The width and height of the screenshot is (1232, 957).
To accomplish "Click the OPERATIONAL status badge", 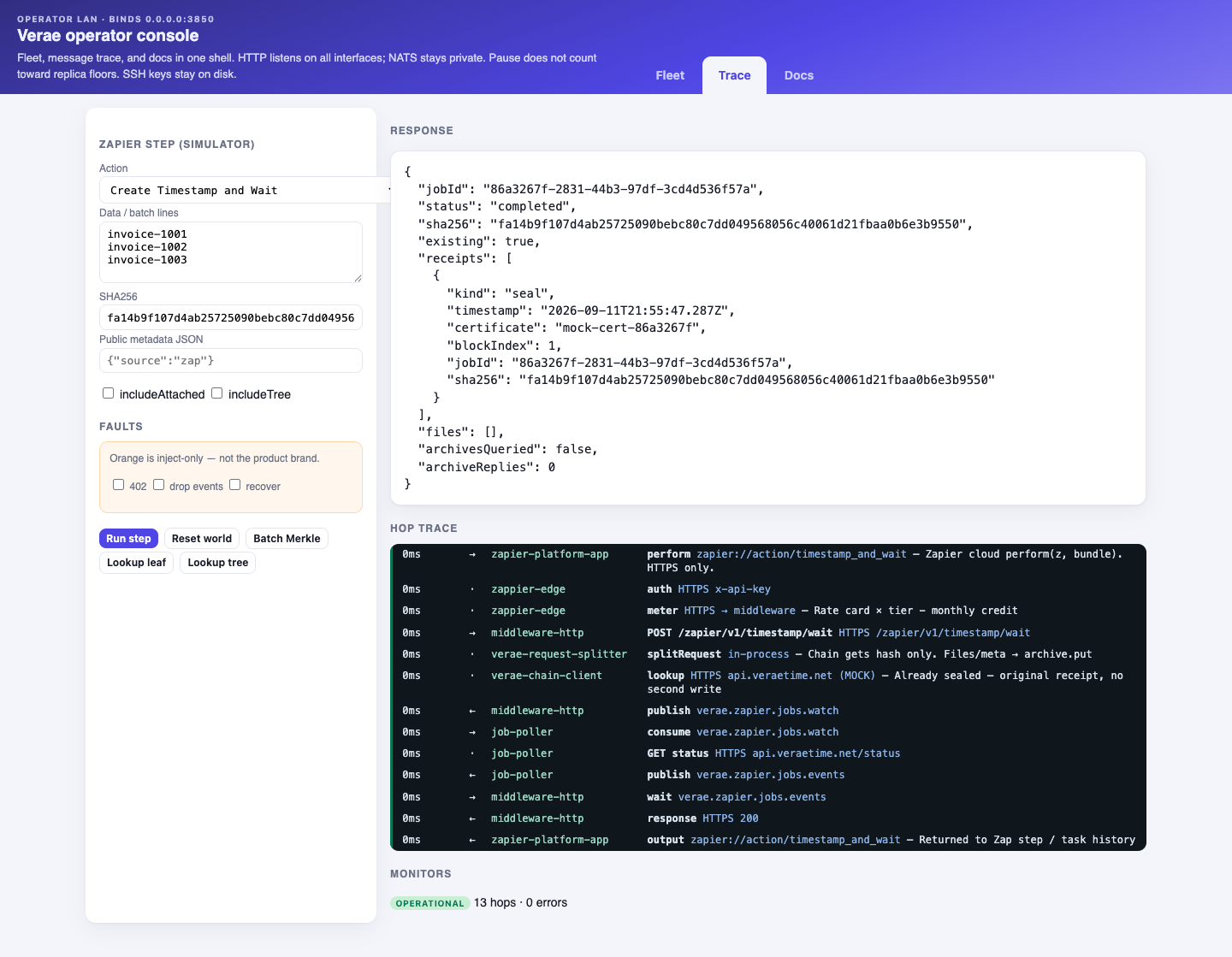I will 429,903.
